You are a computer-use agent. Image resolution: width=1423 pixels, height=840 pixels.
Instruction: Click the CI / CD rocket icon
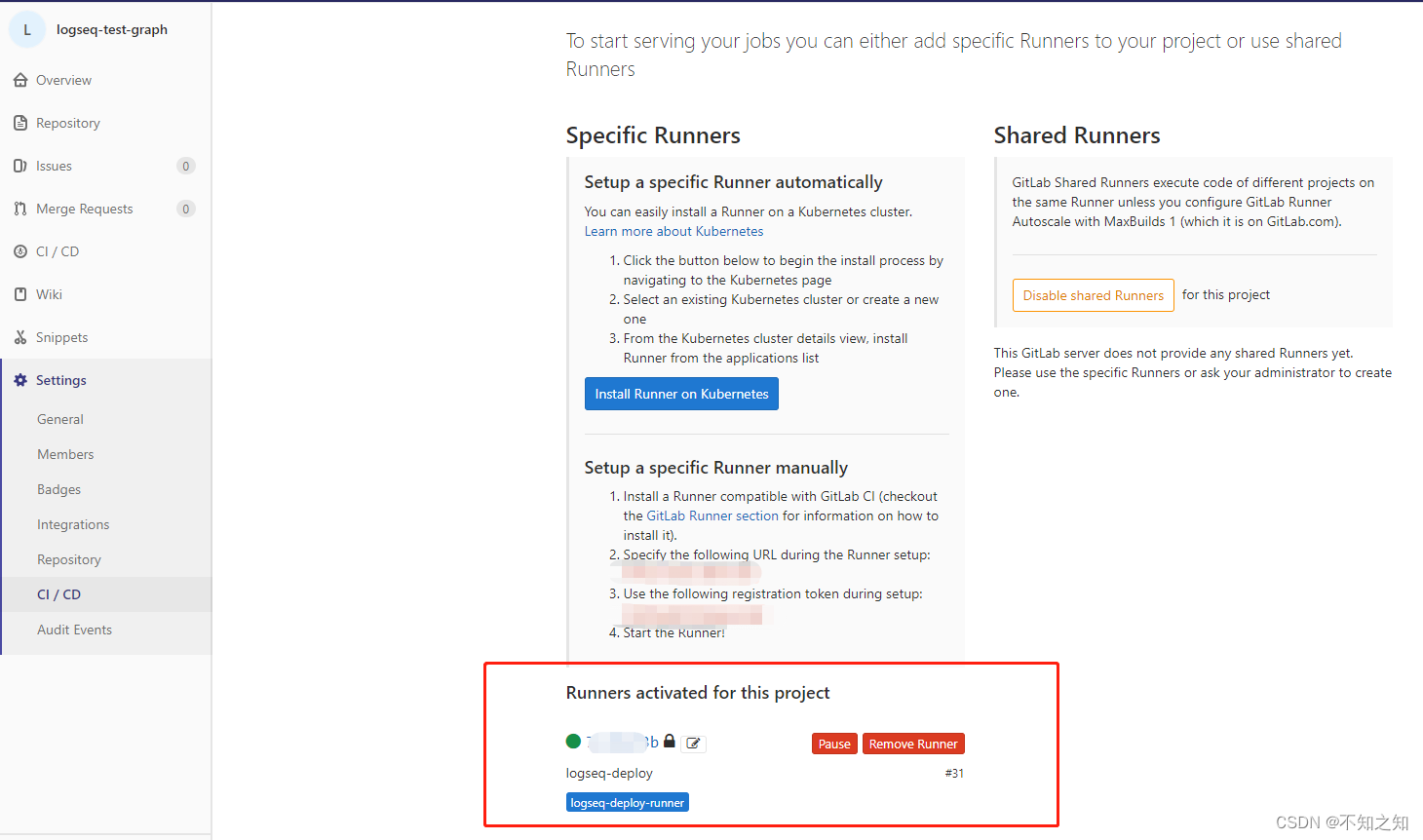tap(20, 251)
